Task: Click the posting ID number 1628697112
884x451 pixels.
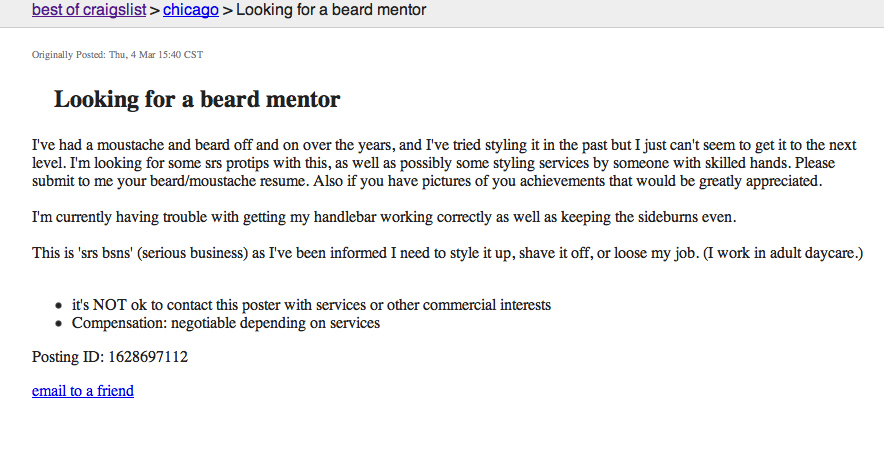Action: (x=148, y=357)
